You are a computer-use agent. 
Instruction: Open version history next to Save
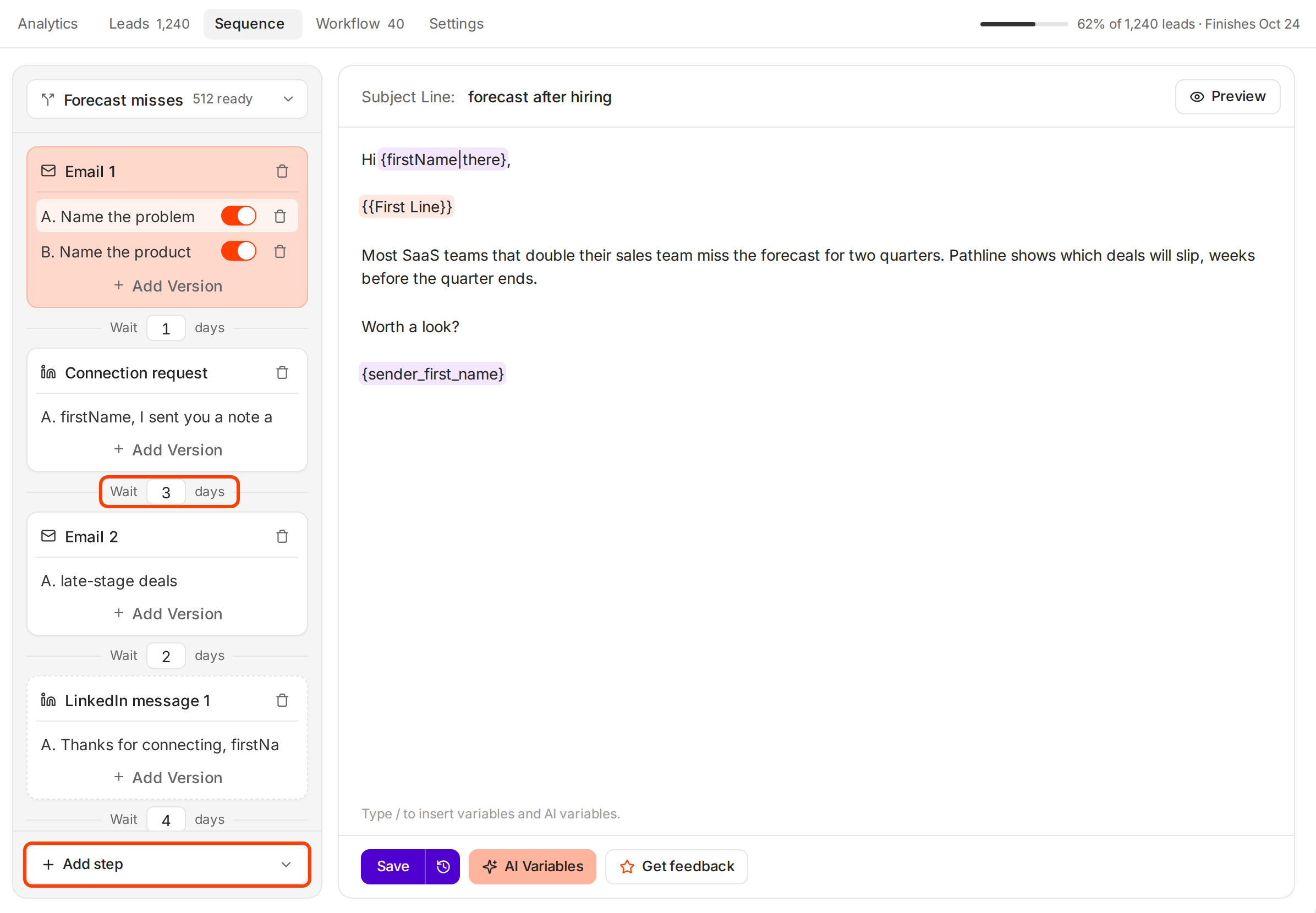443,867
